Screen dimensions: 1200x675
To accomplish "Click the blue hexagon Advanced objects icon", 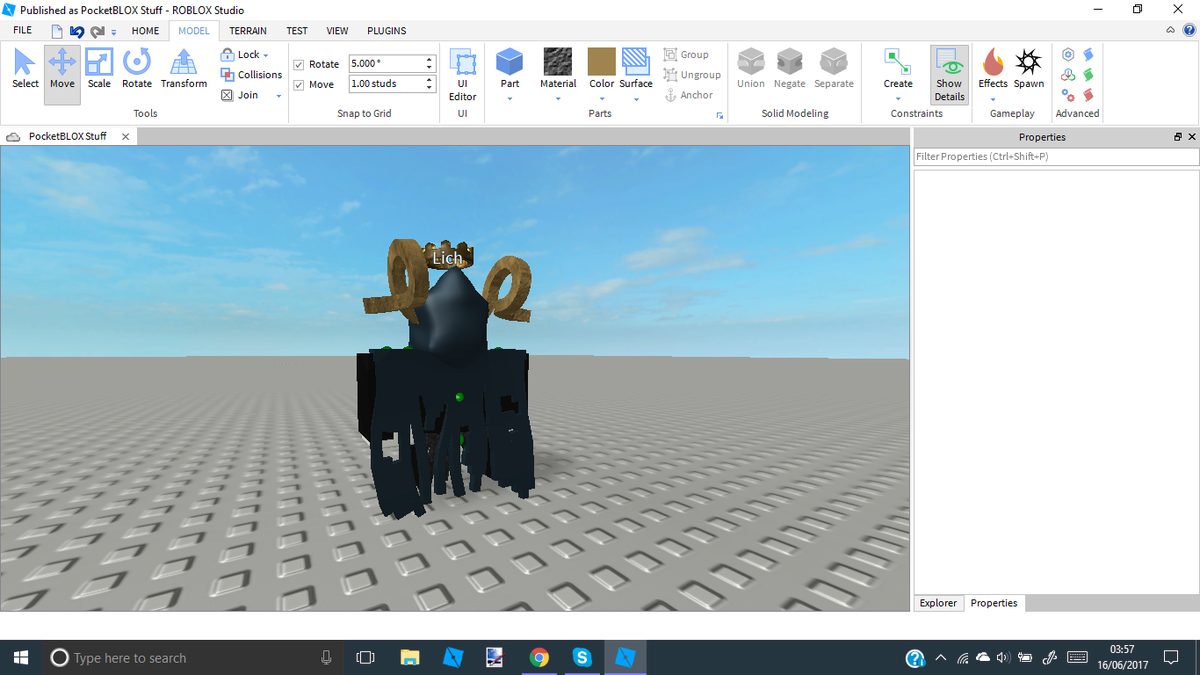I will point(1069,54).
